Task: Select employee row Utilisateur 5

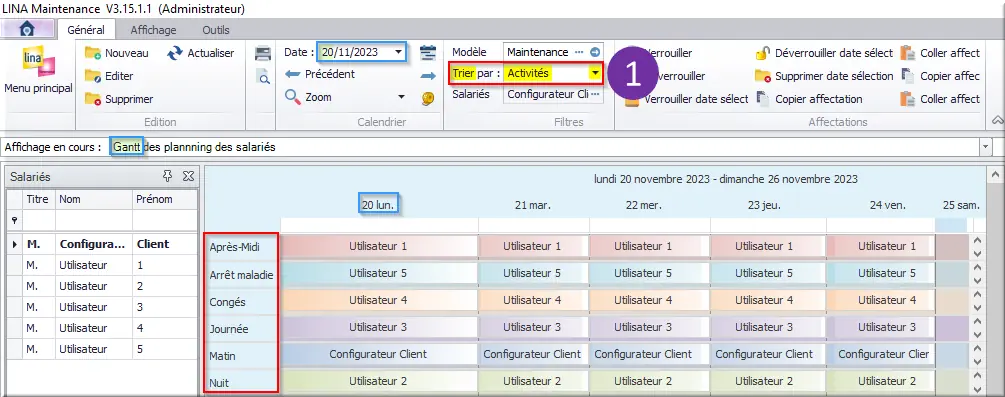Action: tap(101, 350)
